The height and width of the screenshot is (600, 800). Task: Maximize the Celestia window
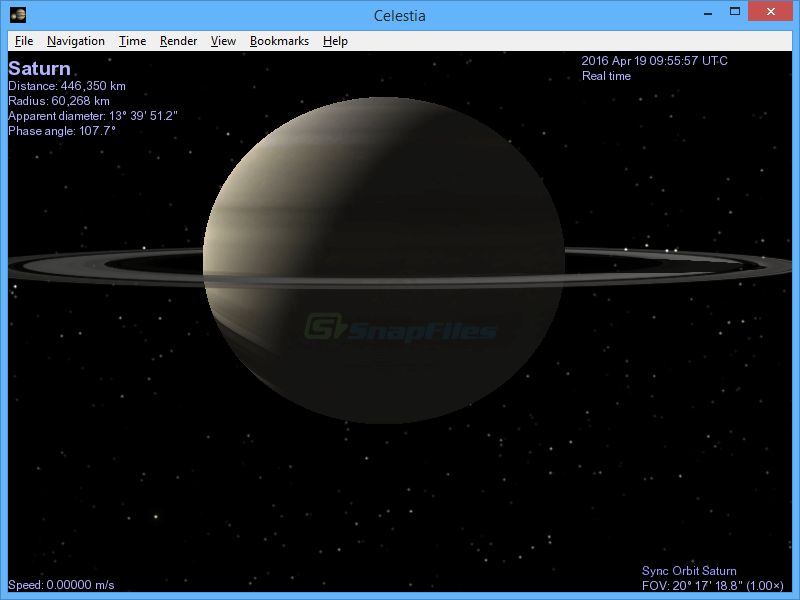click(735, 12)
